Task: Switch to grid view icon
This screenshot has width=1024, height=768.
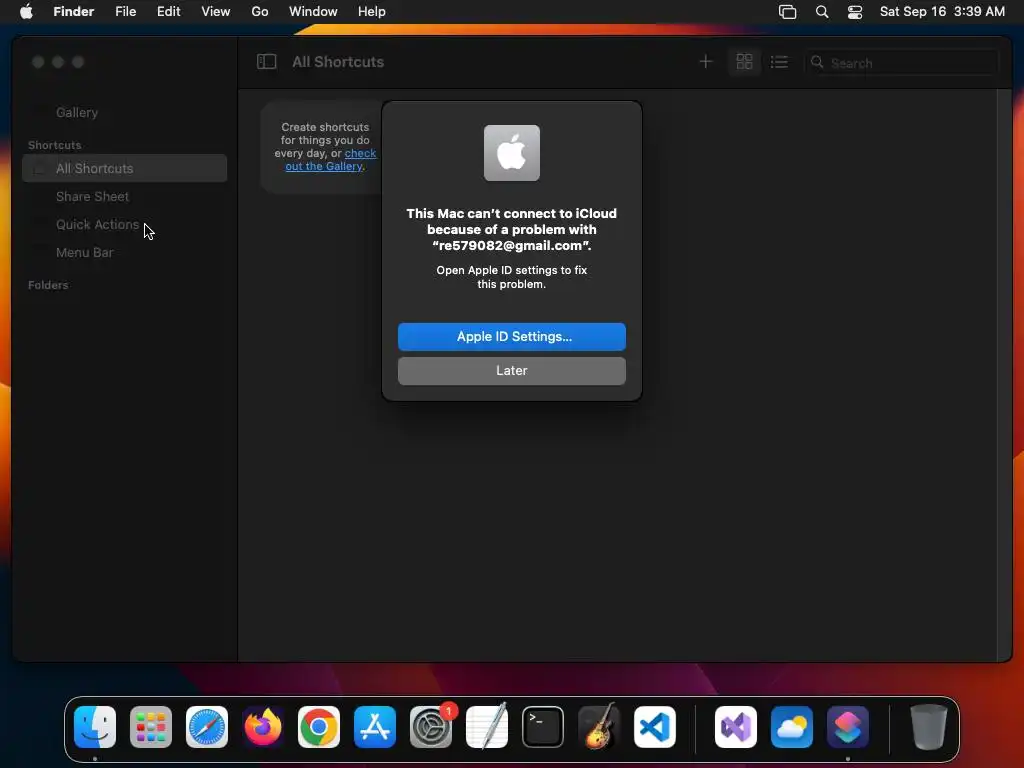Action: 744,62
